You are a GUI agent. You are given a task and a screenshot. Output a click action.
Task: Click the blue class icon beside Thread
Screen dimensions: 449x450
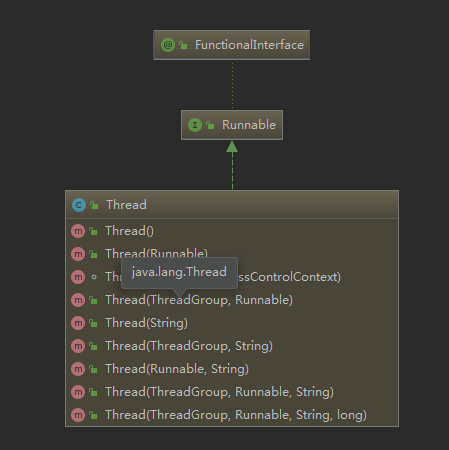(79, 205)
